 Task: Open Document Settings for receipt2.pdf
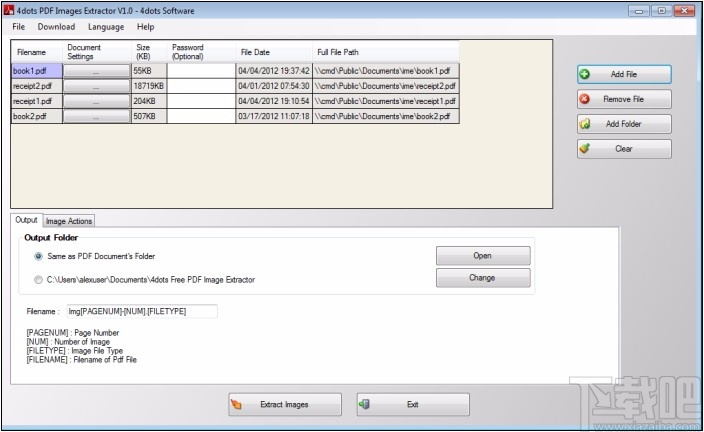pyautogui.click(x=97, y=86)
